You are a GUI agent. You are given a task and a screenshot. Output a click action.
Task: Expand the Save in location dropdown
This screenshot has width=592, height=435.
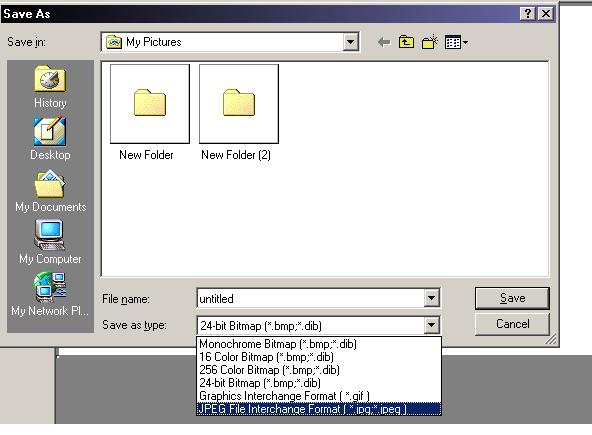[x=350, y=42]
